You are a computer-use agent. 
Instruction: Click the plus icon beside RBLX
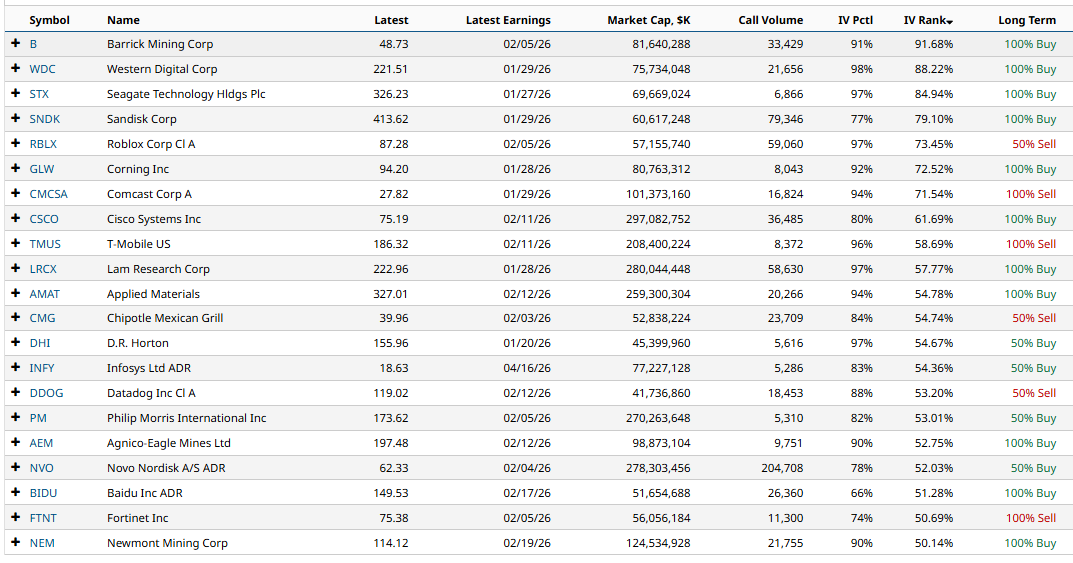coord(15,144)
